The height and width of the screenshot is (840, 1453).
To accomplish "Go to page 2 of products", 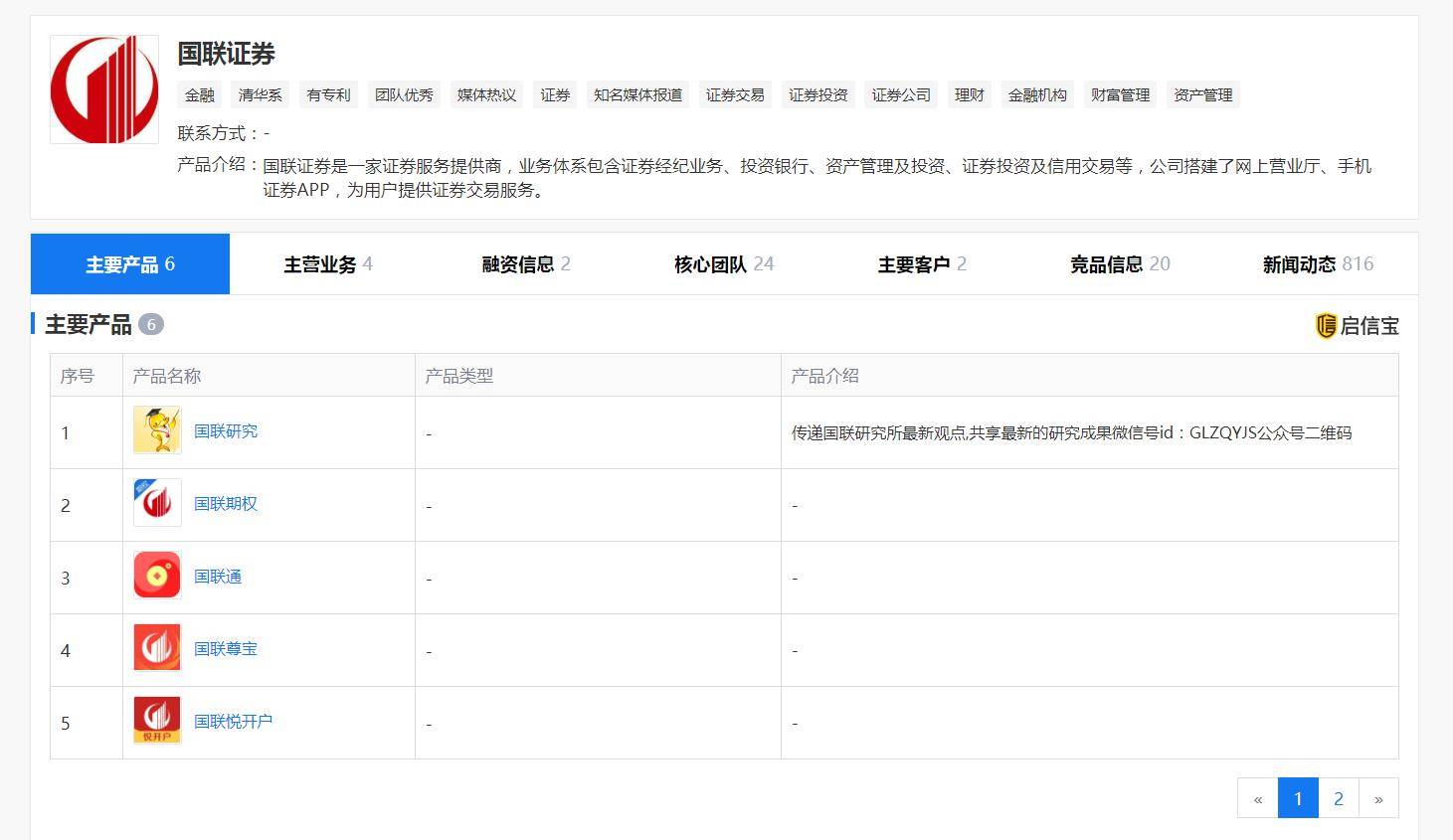I will coord(1339,798).
